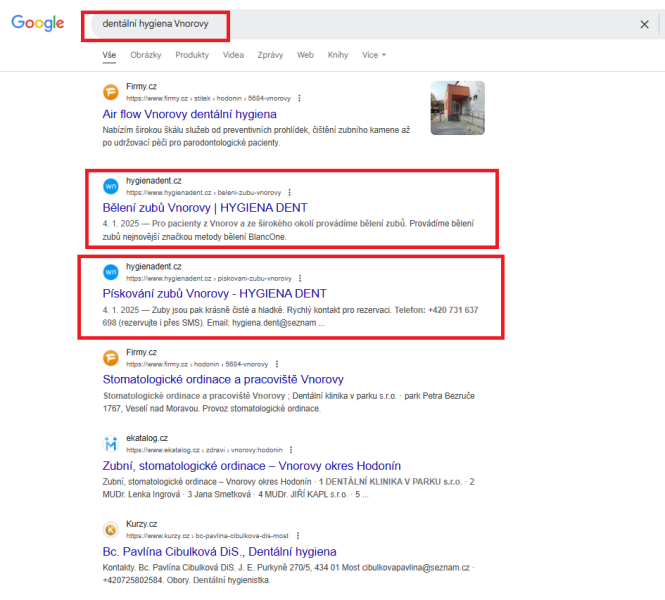Screen dimensions: 665x600
Task: Select the Web tab
Action: point(305,55)
